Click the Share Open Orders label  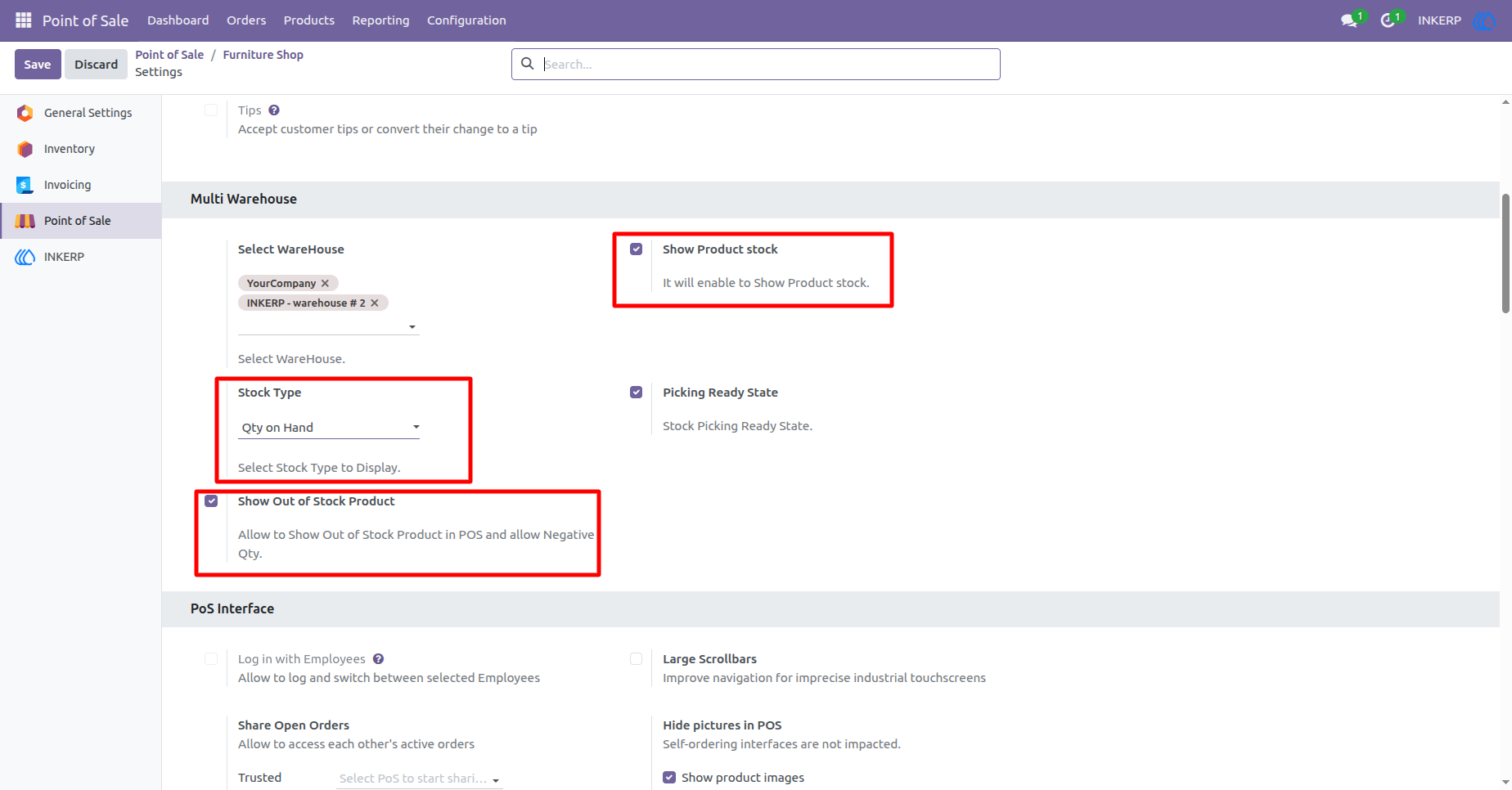coord(294,725)
